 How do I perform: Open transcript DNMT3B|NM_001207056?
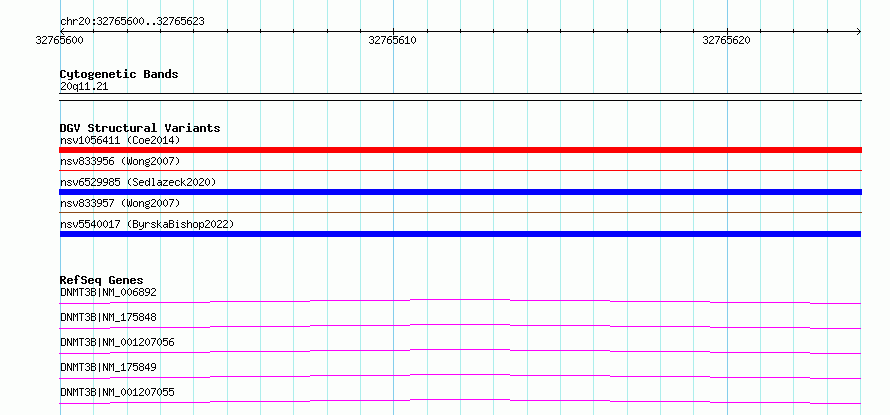click(x=117, y=342)
